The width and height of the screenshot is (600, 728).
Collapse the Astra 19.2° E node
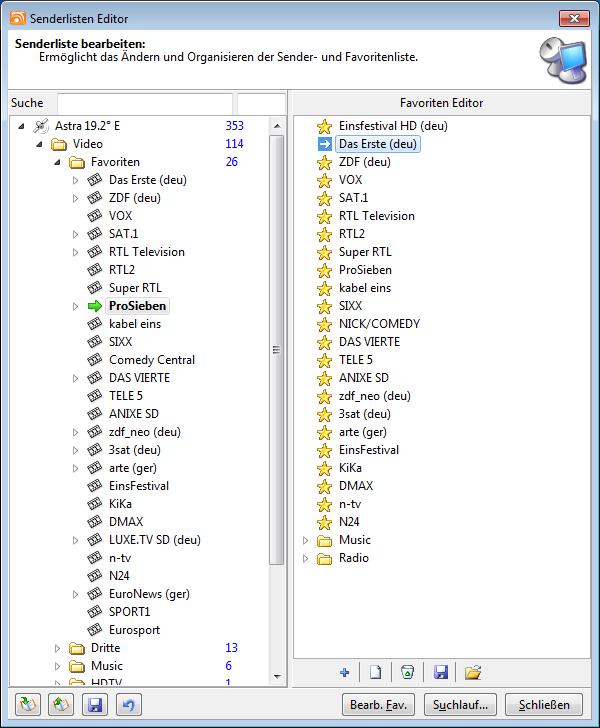(x=21, y=126)
